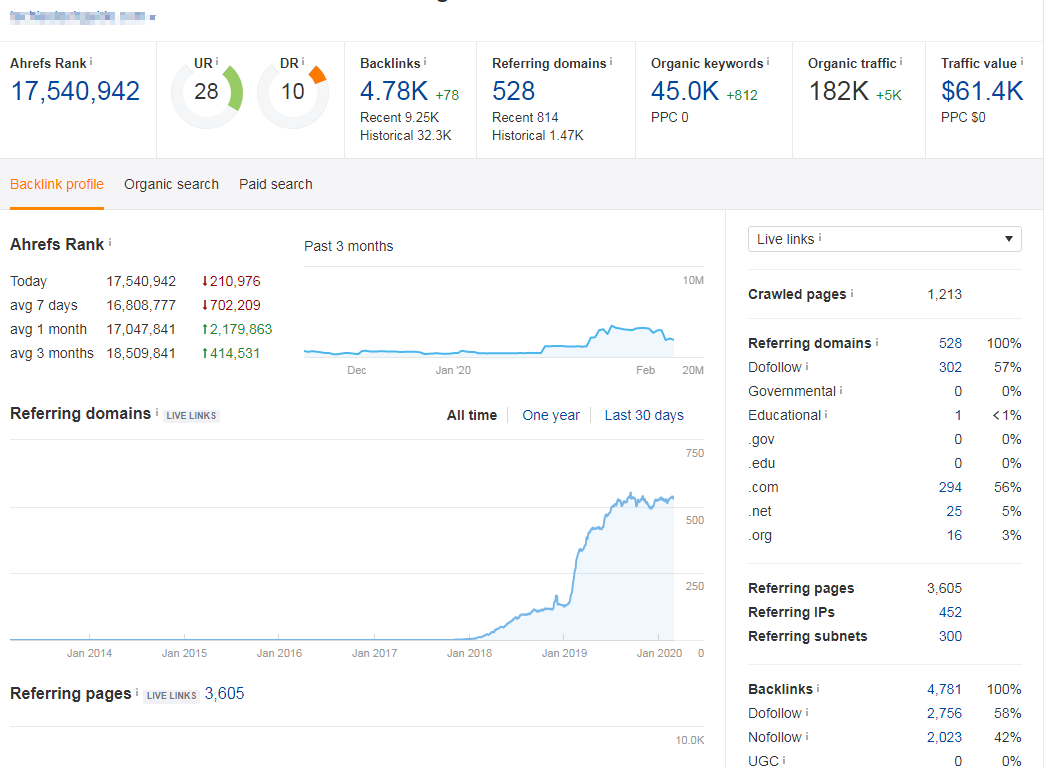This screenshot has width=1046, height=768.
Task: Open the Live links dropdown
Action: click(885, 239)
